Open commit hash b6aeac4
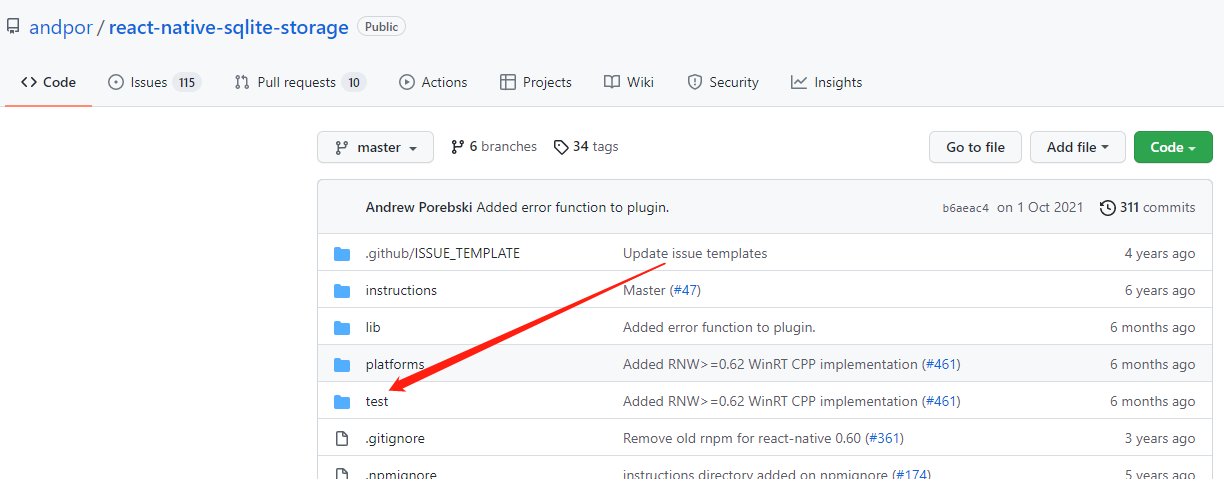Viewport: 1224px width, 479px height. pos(965,208)
